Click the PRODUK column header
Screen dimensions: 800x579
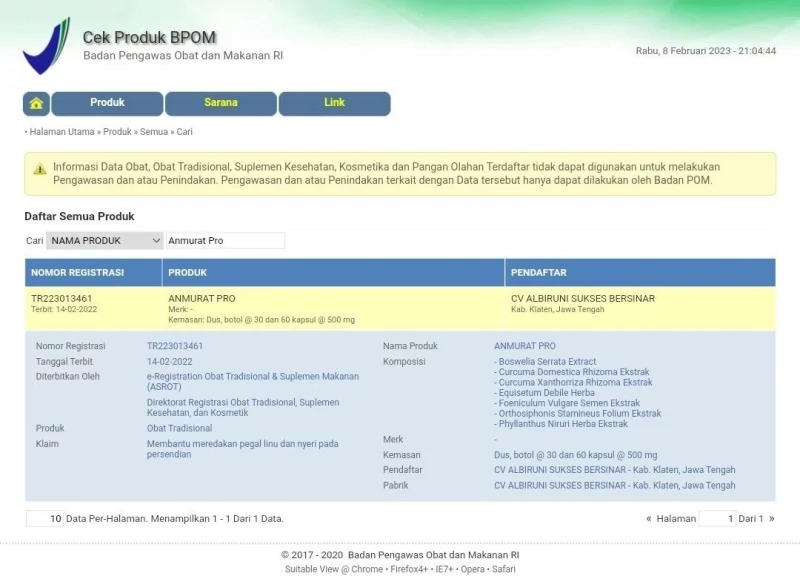(x=334, y=272)
